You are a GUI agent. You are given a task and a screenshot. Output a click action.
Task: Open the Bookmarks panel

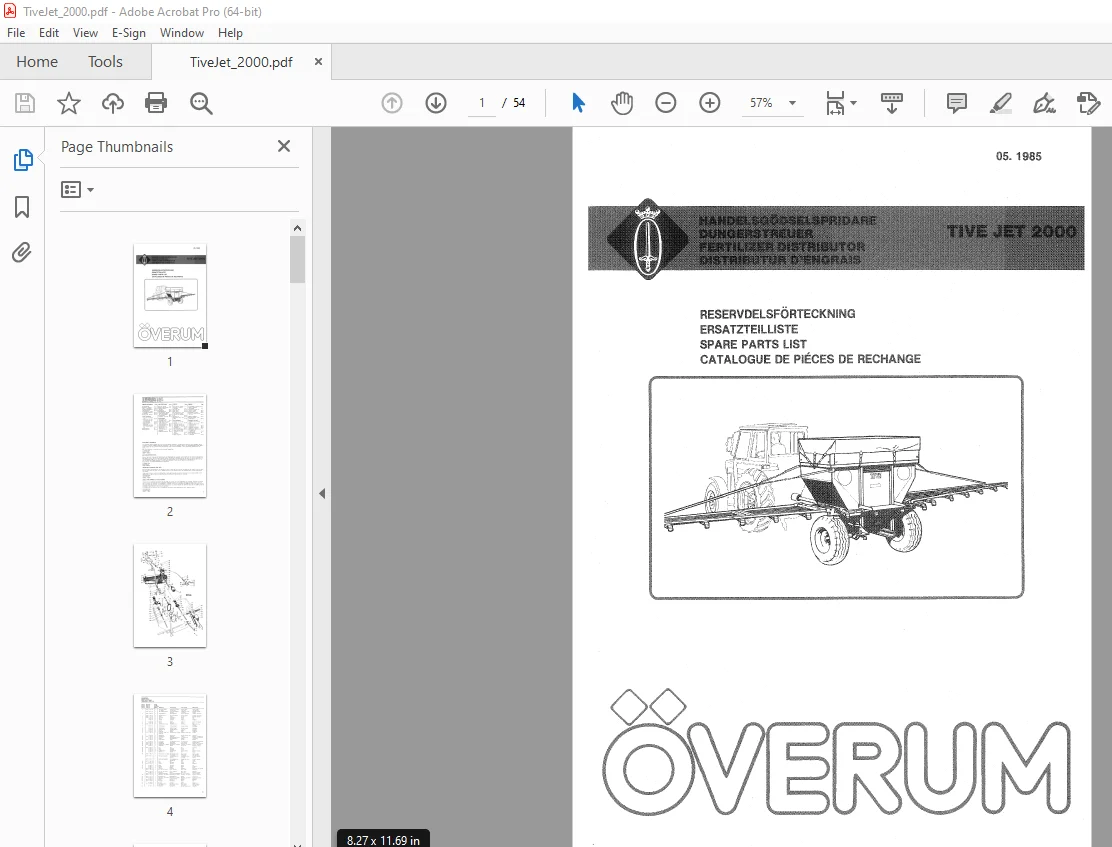coord(22,207)
